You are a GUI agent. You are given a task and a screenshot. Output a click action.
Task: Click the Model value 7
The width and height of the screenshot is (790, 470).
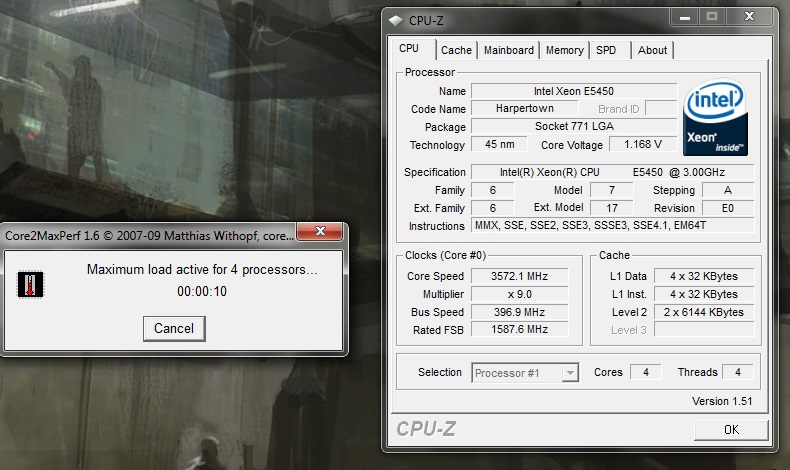click(x=612, y=190)
